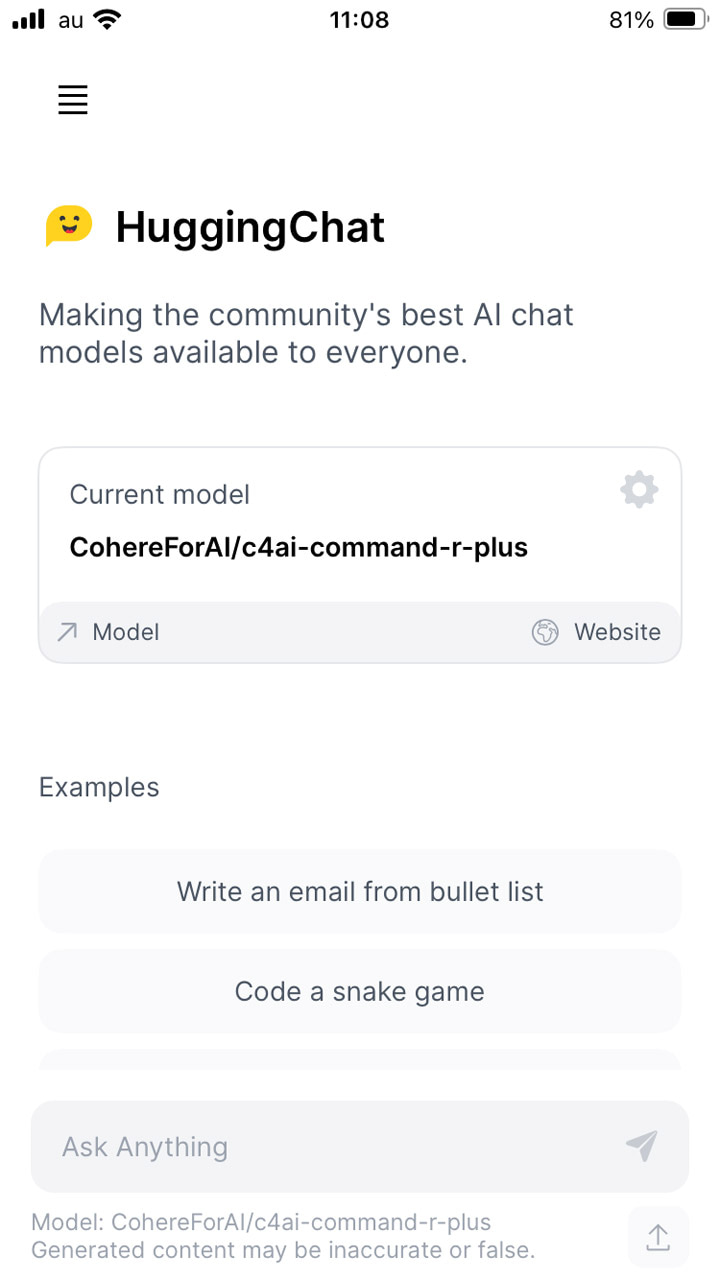720x1280 pixels.
Task: Click the Examples section label
Action: [98, 787]
